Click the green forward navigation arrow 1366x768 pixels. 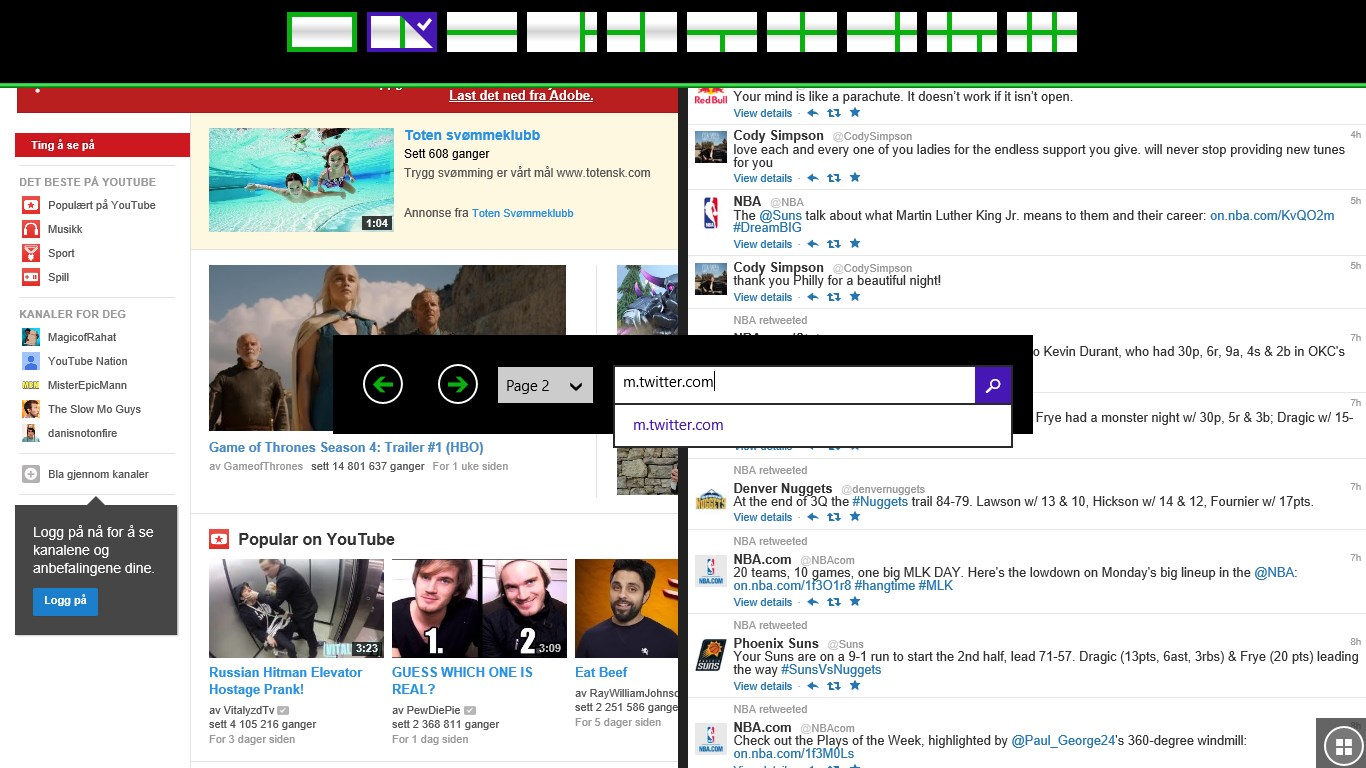457,384
